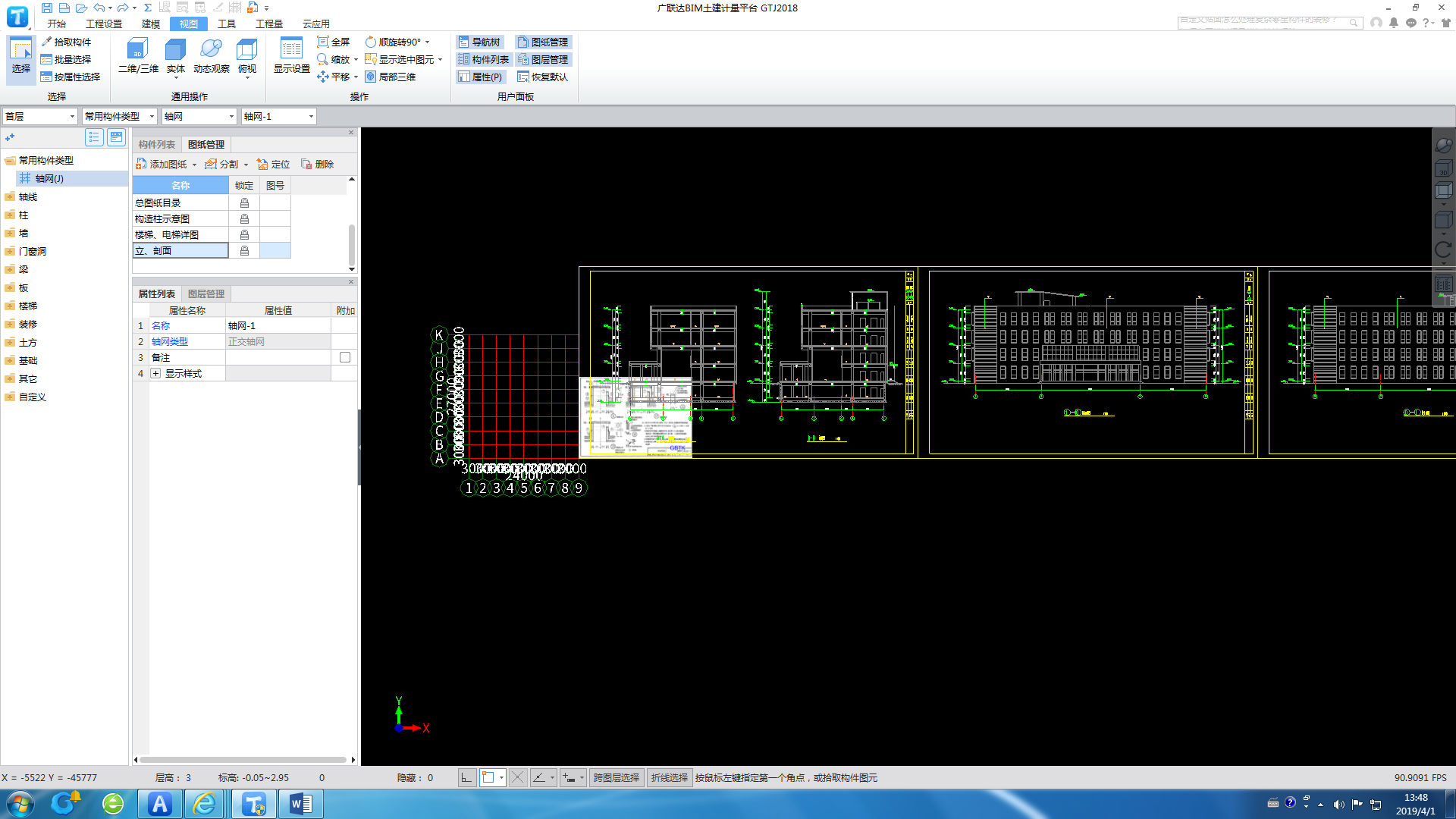The width and height of the screenshot is (1456, 819).
Task: Open the 云应用 ribbon tab
Action: click(316, 24)
